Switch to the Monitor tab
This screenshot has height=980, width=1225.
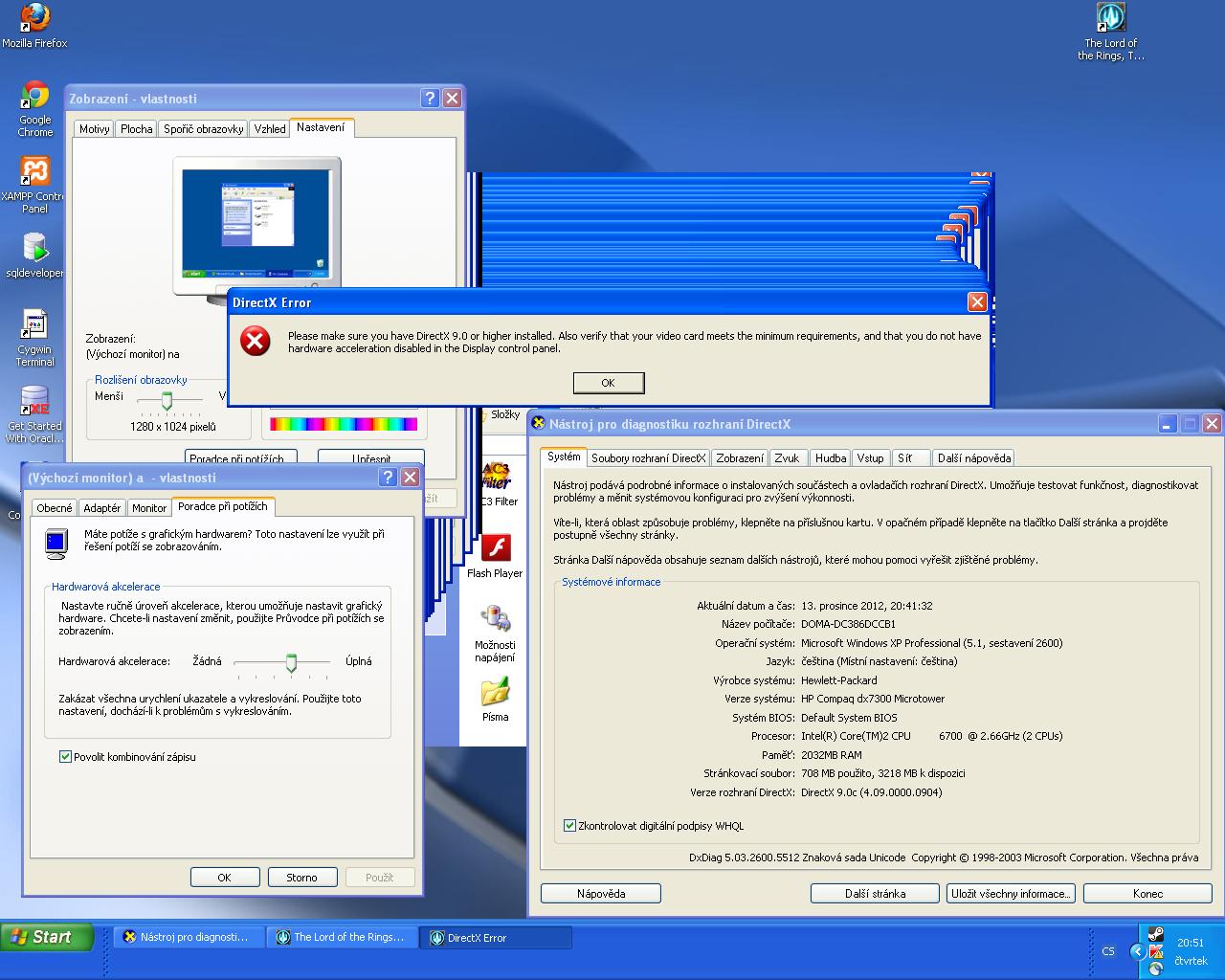click(x=149, y=508)
